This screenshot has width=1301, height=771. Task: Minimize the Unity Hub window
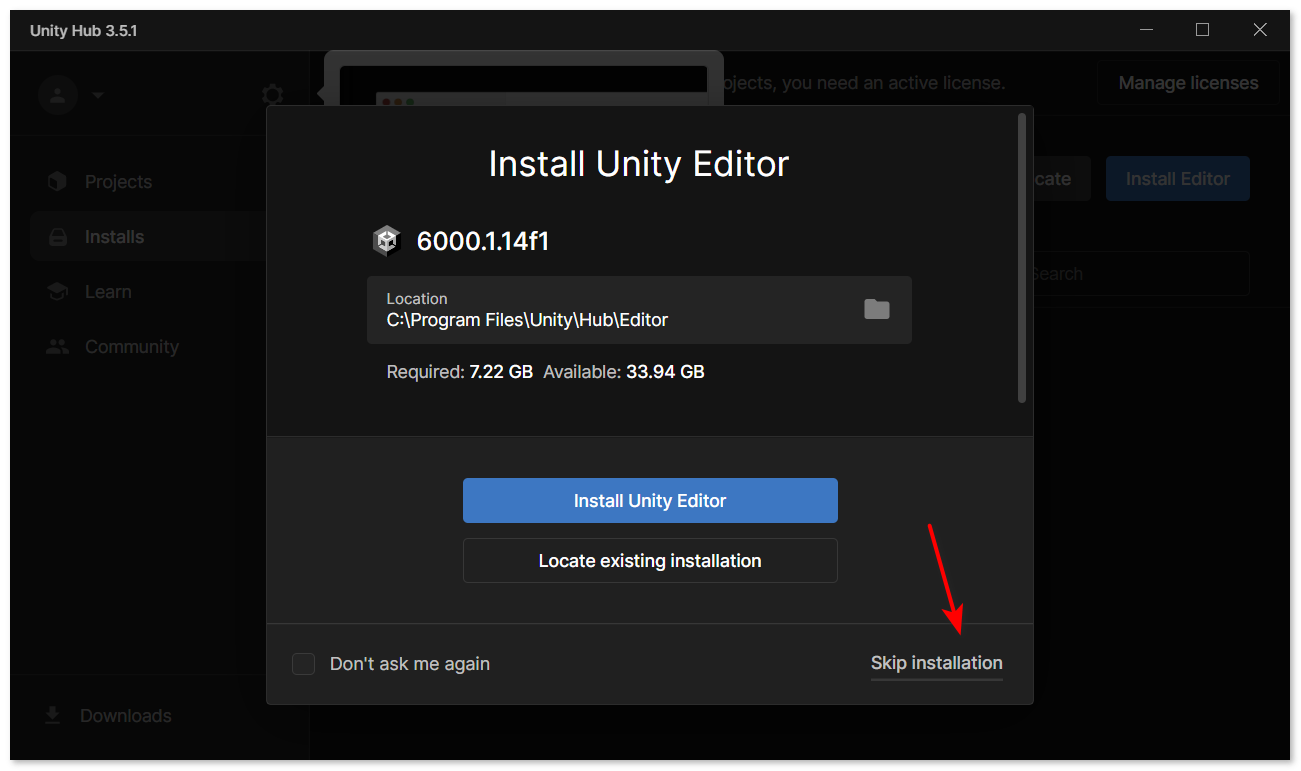click(1145, 30)
